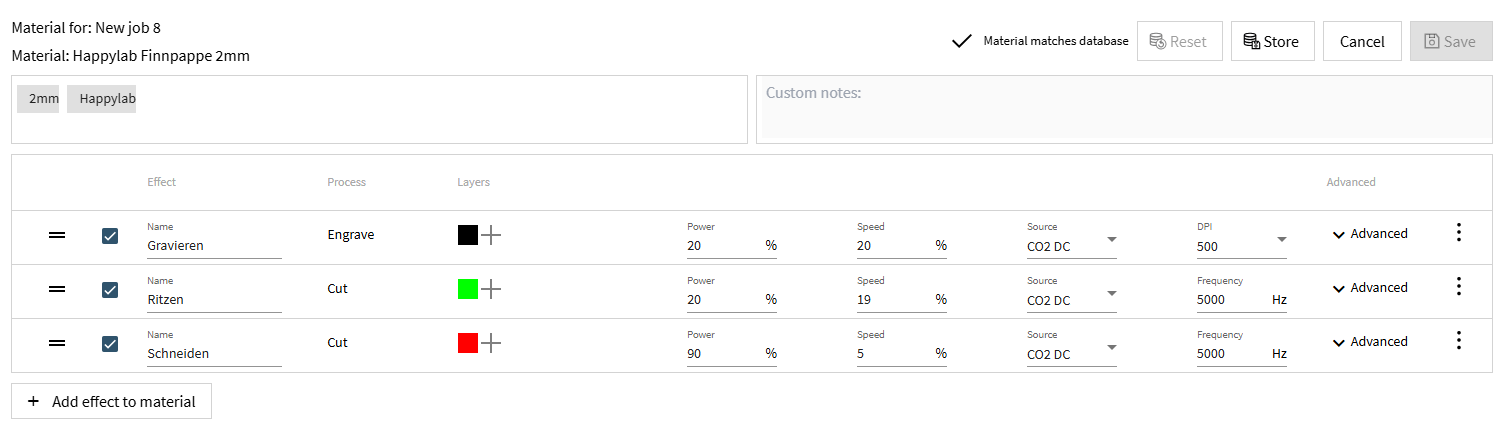Viewport: 1503px width, 442px height.
Task: Select the red layer color swatch
Action: click(467, 343)
